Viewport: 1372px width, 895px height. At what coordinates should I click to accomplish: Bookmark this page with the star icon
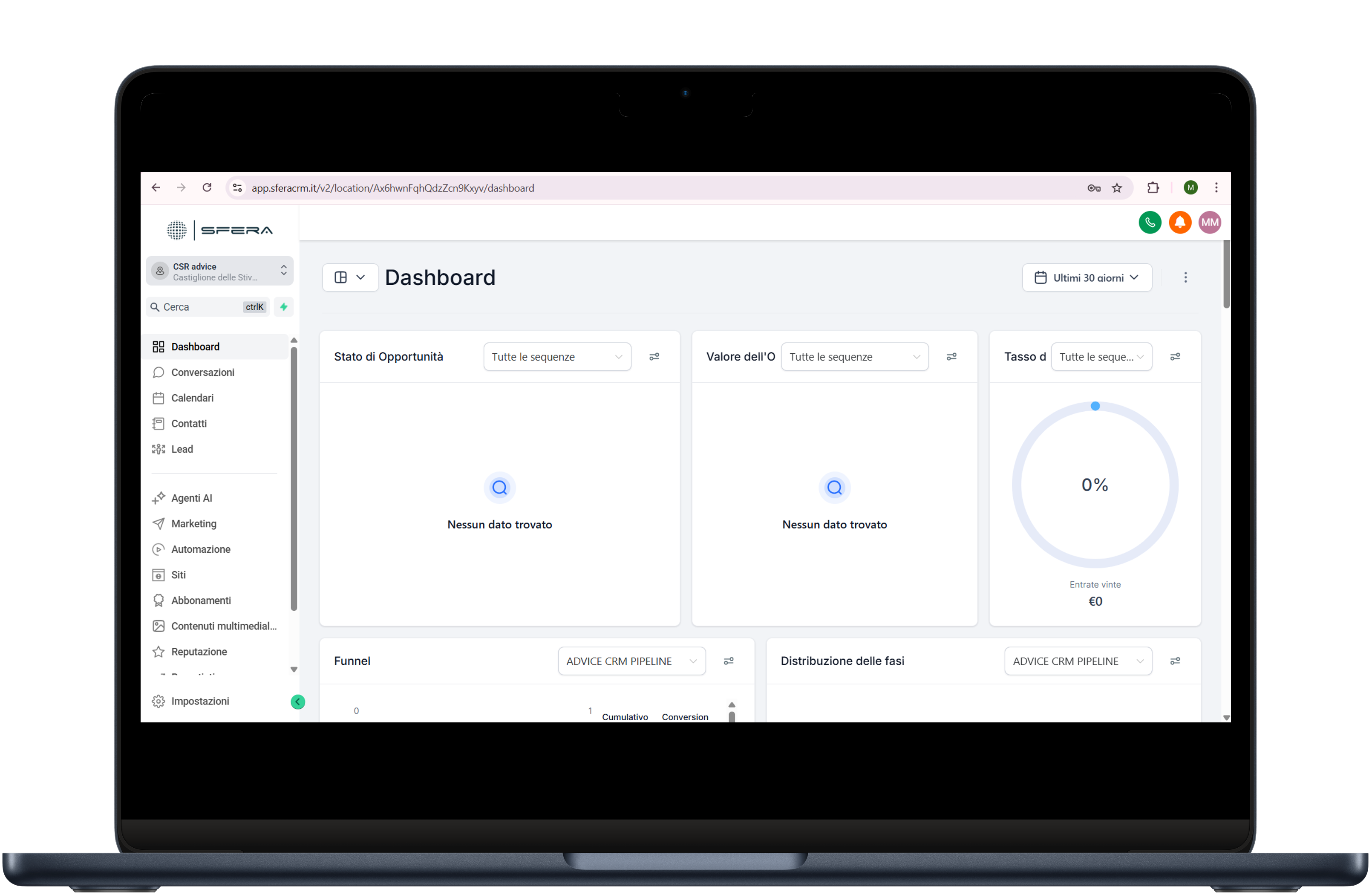(1117, 188)
